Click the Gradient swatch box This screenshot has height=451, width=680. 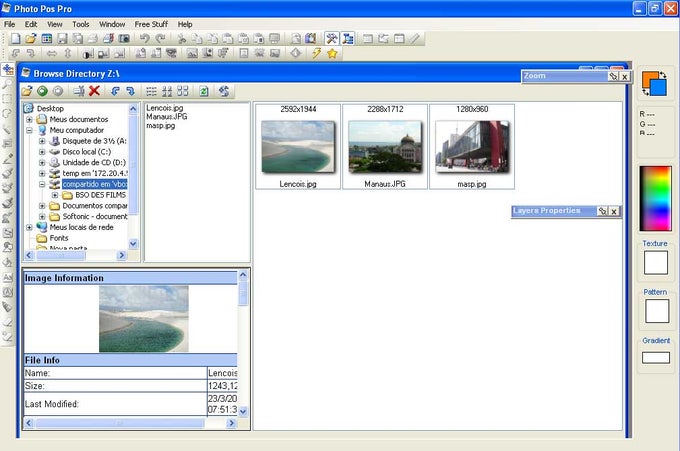click(x=656, y=357)
